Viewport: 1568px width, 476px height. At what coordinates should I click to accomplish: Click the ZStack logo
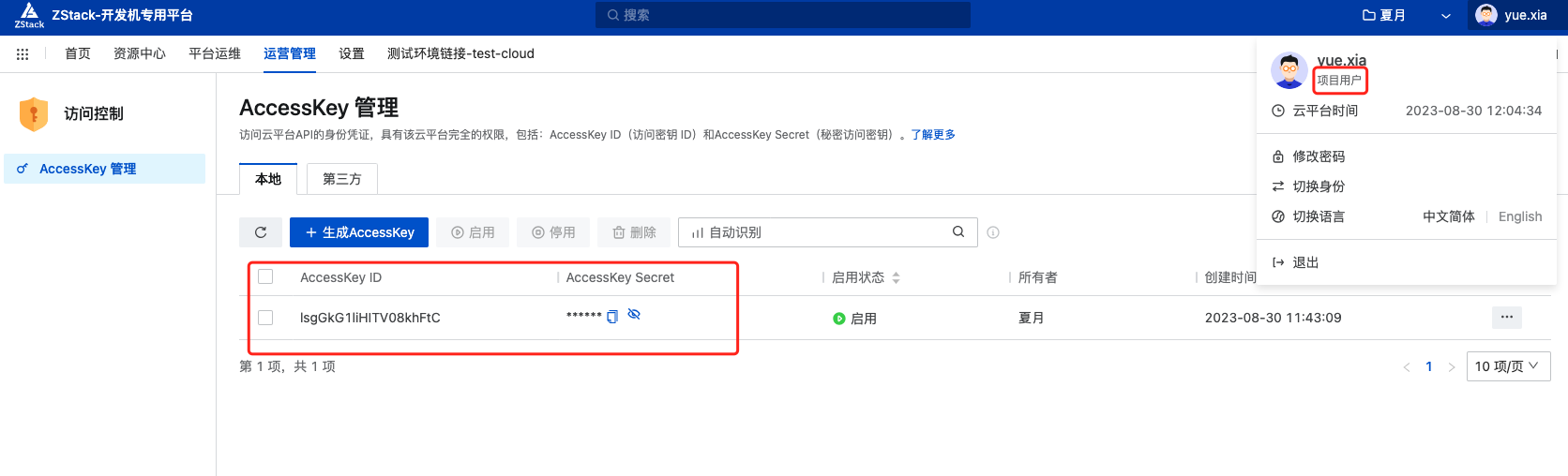click(x=29, y=15)
